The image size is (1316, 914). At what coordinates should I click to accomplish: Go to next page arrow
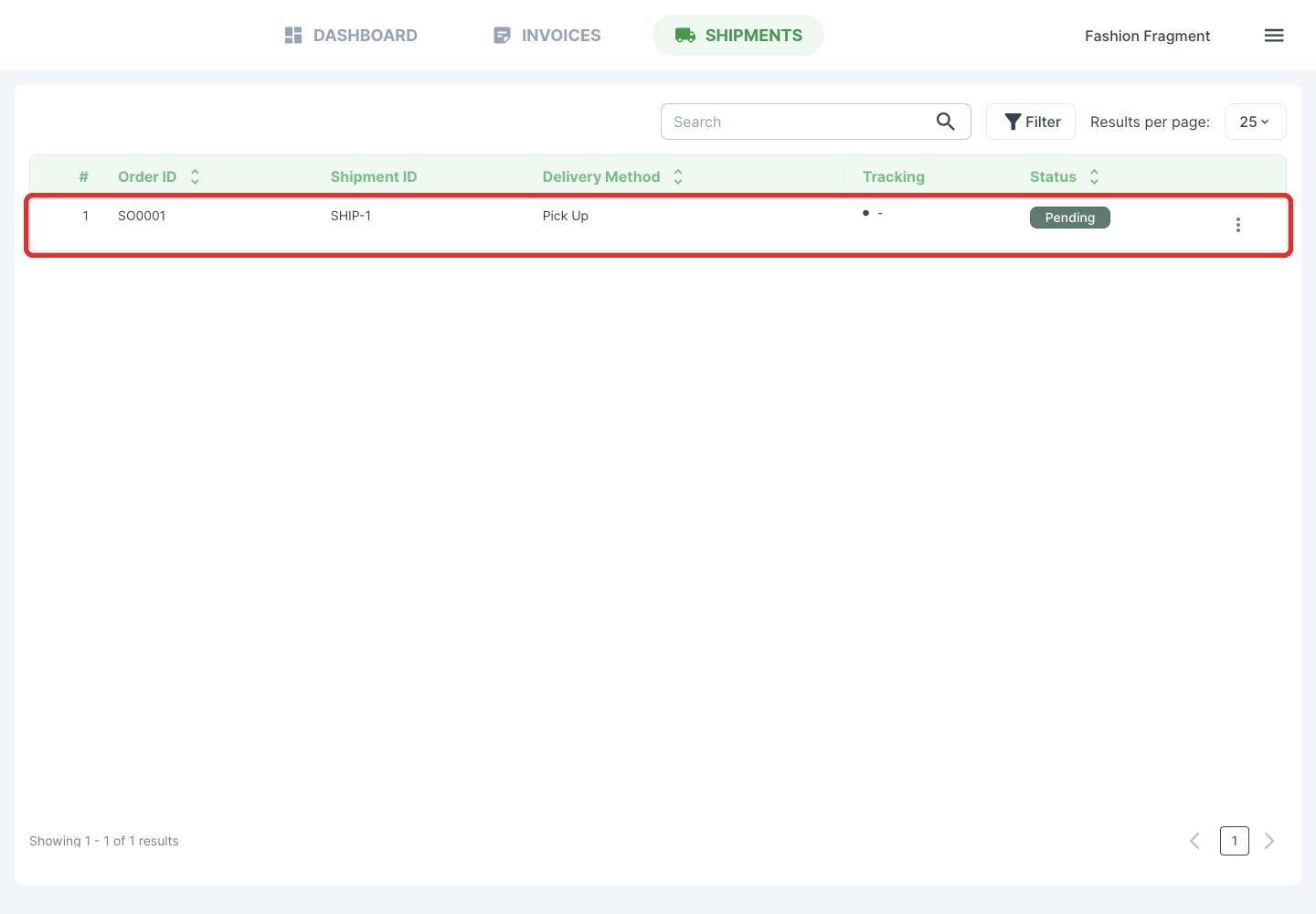[x=1269, y=841]
